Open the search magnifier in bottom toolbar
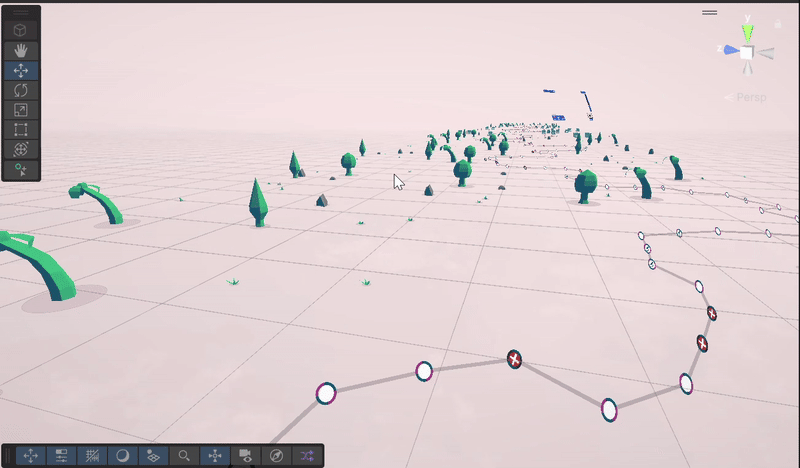The width and height of the screenshot is (800, 468). click(x=184, y=456)
